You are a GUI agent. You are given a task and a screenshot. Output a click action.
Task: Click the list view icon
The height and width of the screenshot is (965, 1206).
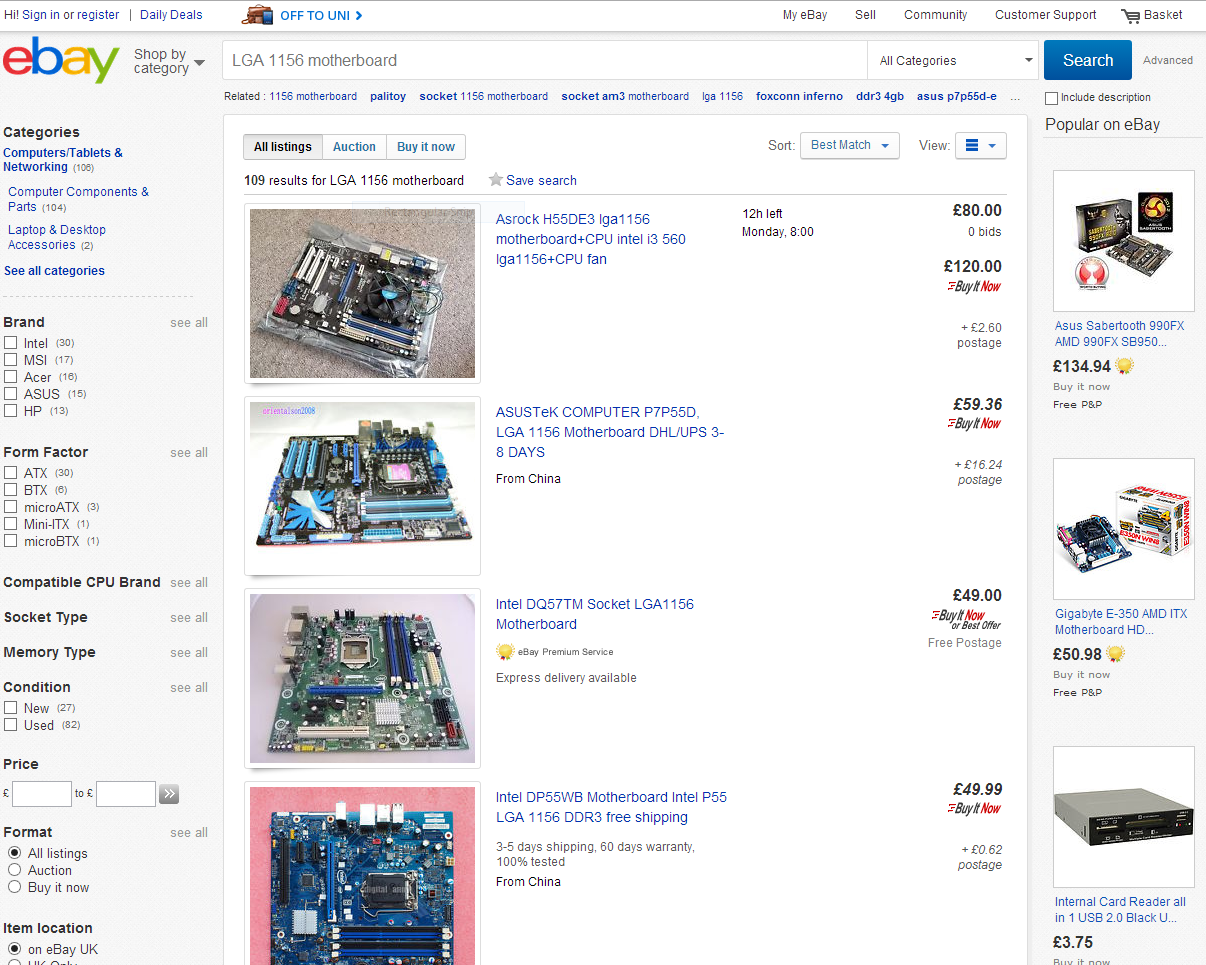(x=971, y=146)
